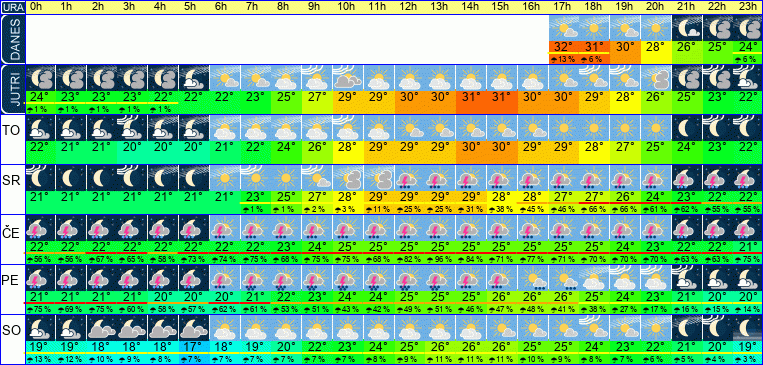Click the URA header cell
This screenshot has height=365, width=763.
[x=13, y=7]
